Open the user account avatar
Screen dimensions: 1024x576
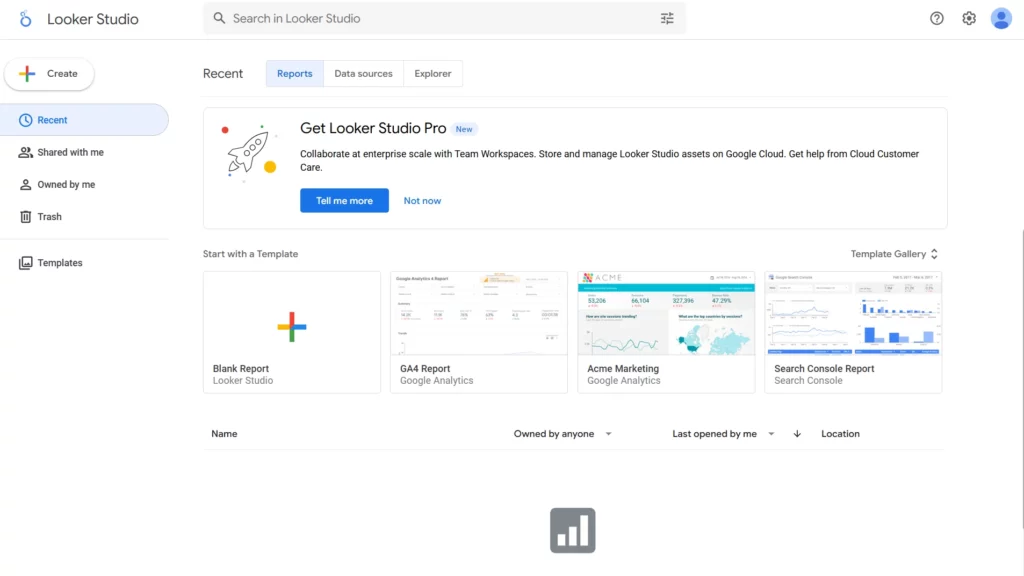pos(1001,18)
